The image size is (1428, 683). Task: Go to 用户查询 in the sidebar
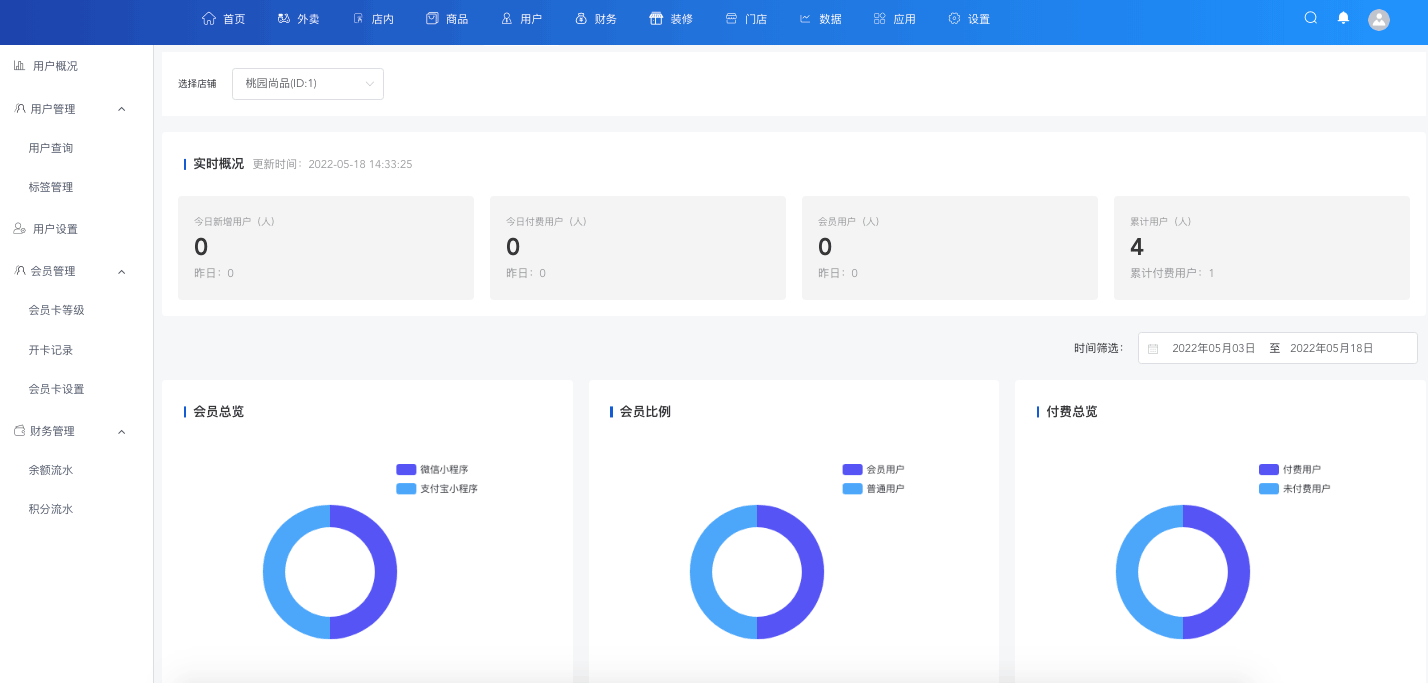pos(51,148)
